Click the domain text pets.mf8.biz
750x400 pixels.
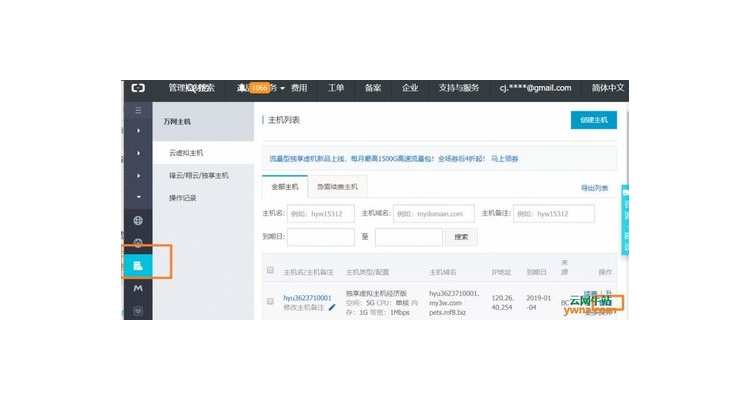click(x=447, y=312)
